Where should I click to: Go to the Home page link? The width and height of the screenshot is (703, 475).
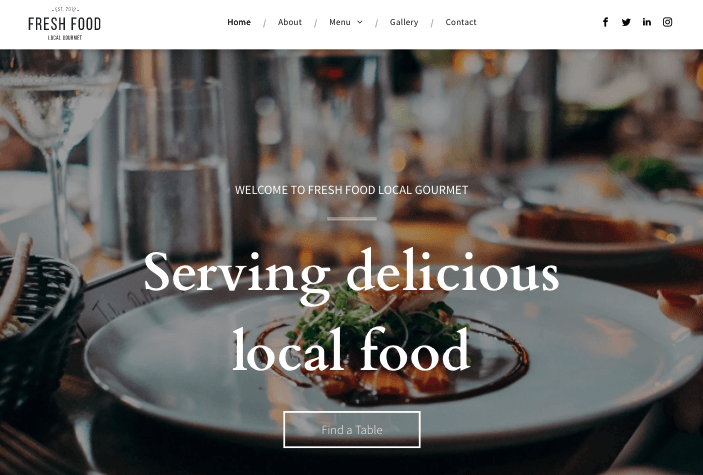click(x=239, y=22)
